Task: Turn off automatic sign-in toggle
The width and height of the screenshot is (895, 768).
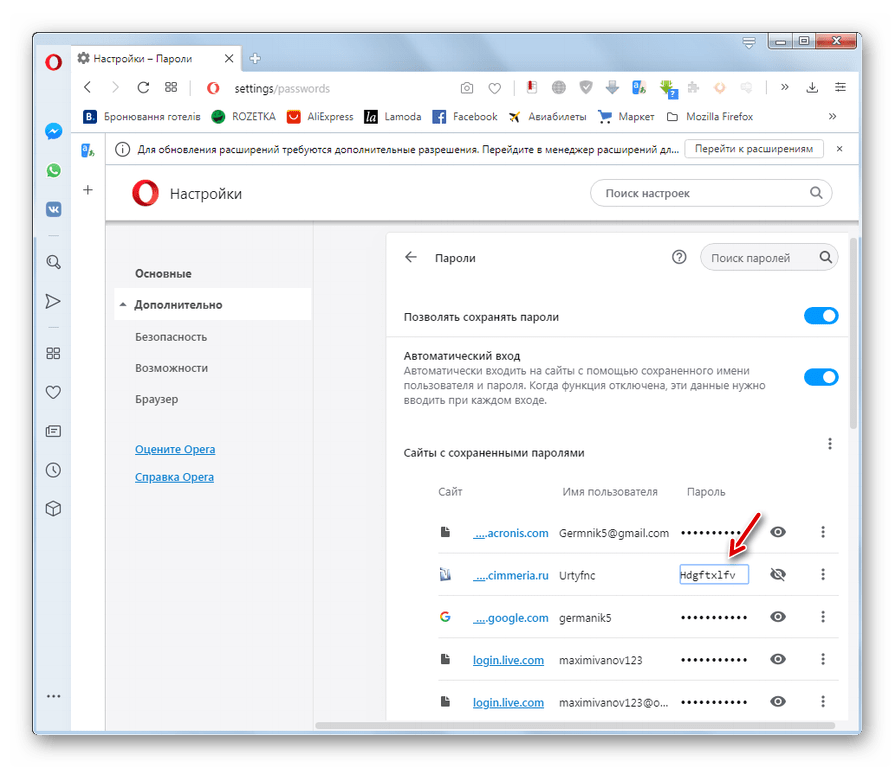Action: 821,377
